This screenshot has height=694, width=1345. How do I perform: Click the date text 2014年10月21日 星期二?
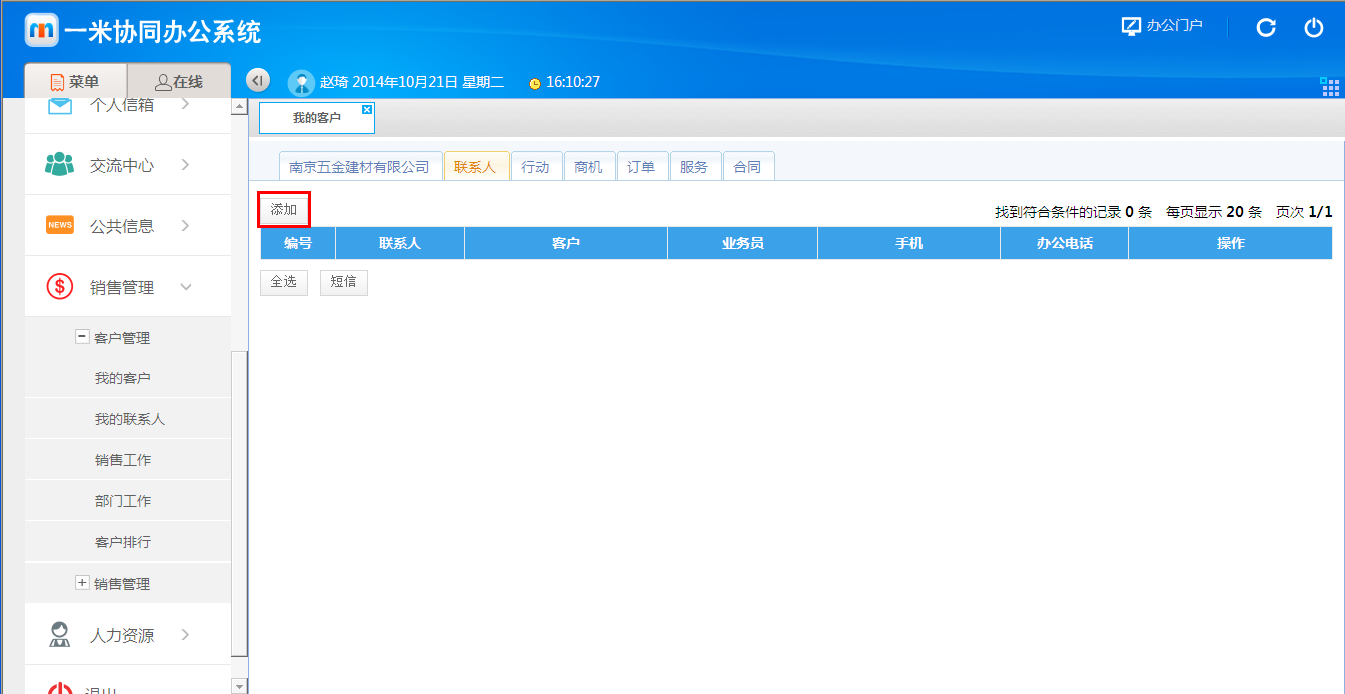428,82
